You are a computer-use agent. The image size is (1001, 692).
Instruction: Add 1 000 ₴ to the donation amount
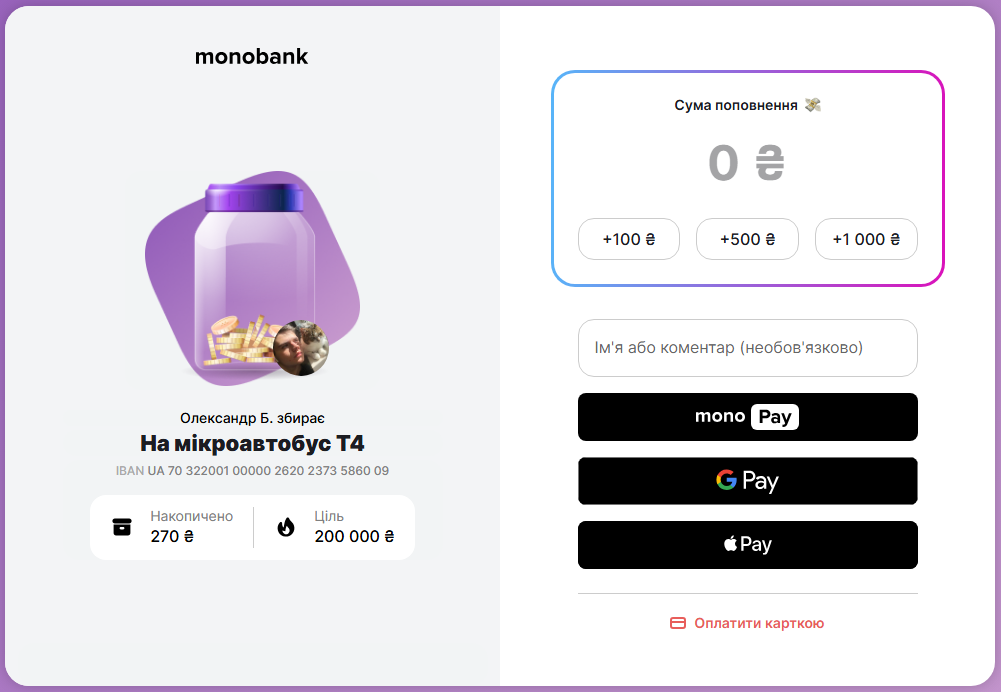(x=866, y=239)
